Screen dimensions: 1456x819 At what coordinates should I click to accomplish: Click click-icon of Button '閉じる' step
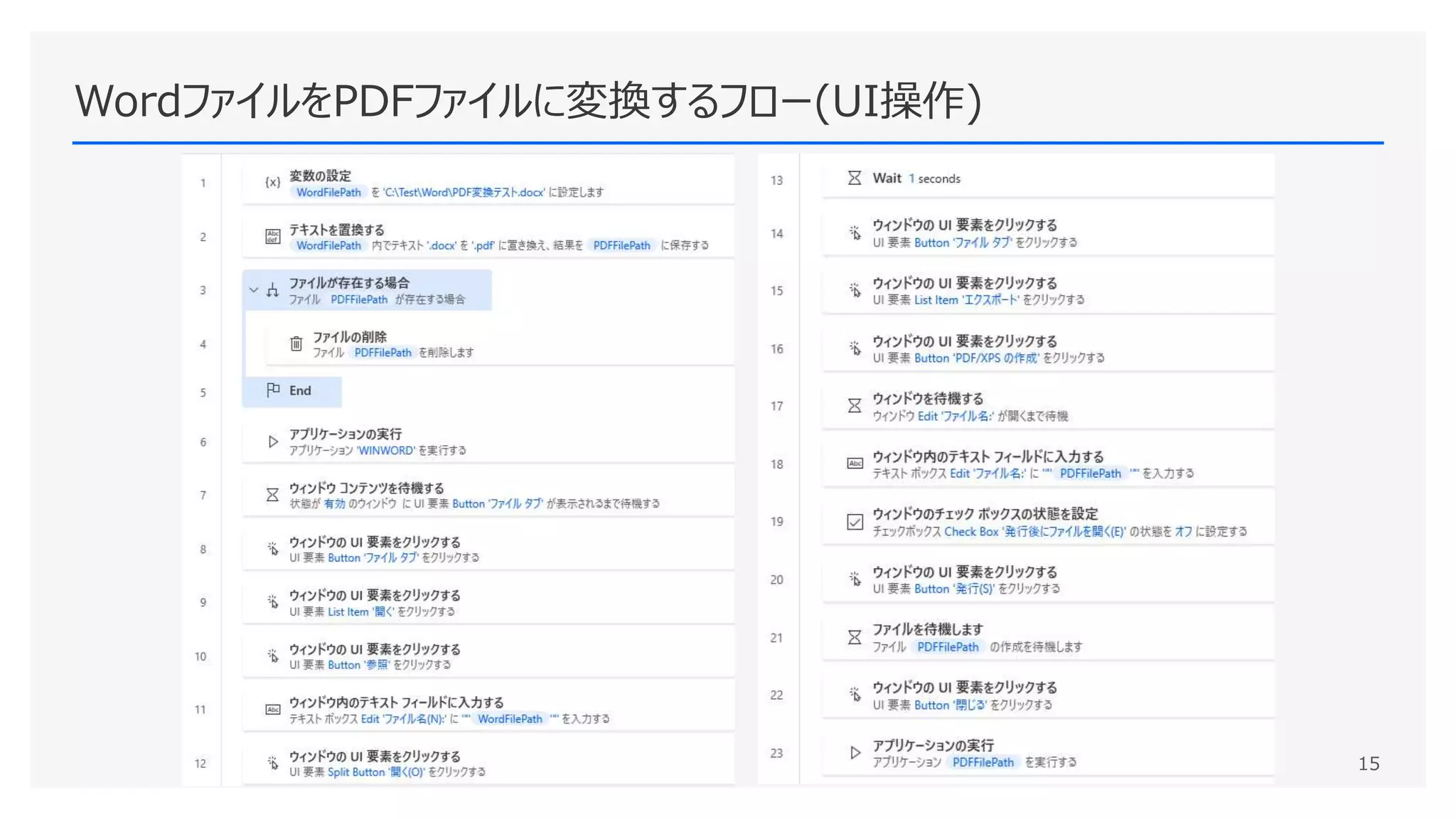point(855,694)
